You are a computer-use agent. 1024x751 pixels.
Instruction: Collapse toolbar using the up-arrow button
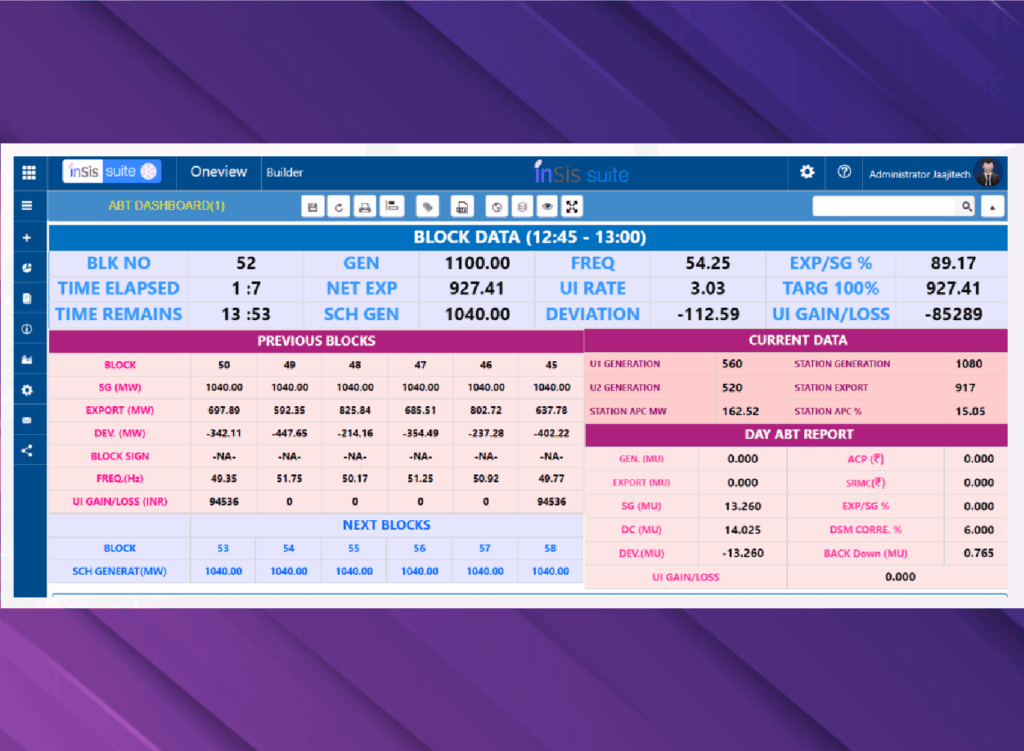click(992, 207)
